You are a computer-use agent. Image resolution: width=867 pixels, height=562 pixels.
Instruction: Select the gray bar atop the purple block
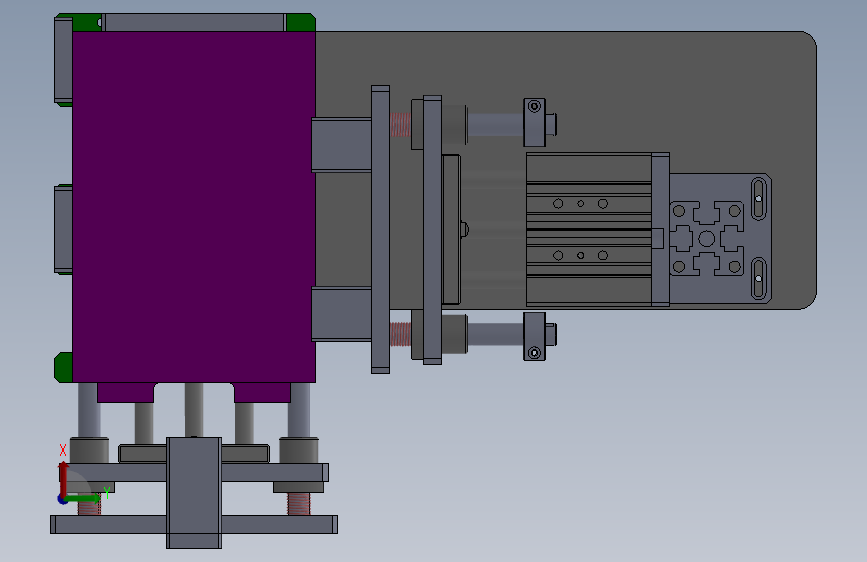(194, 23)
